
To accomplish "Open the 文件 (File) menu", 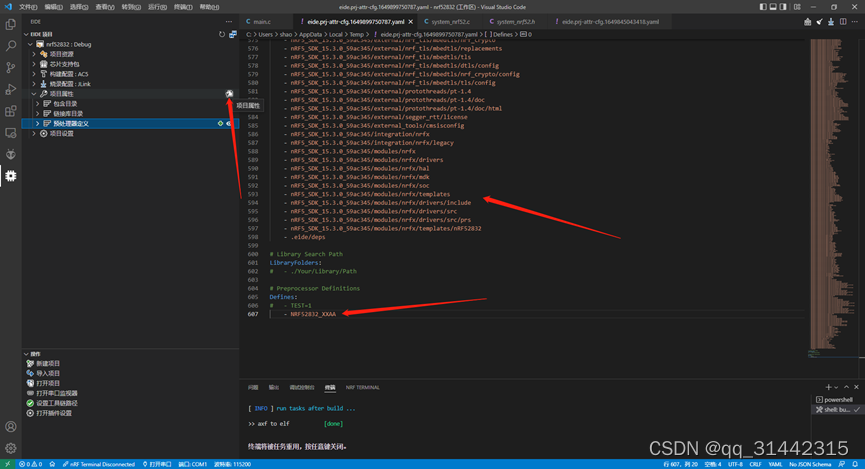I will point(28,7).
